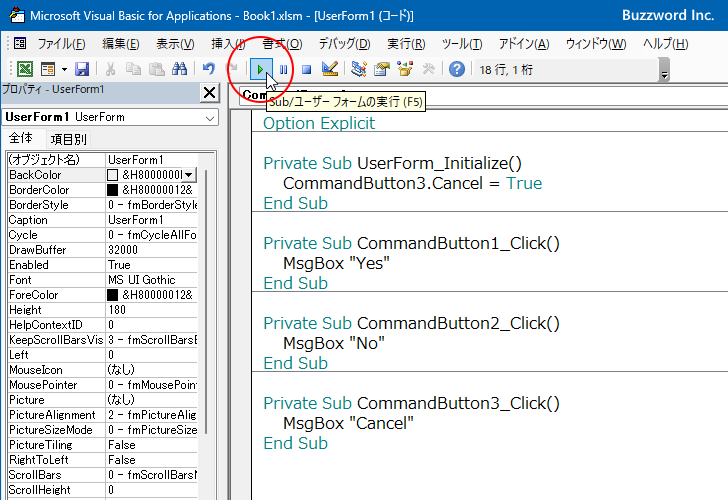Open the ツール(T) menu
728x500 pixels.
pos(462,44)
